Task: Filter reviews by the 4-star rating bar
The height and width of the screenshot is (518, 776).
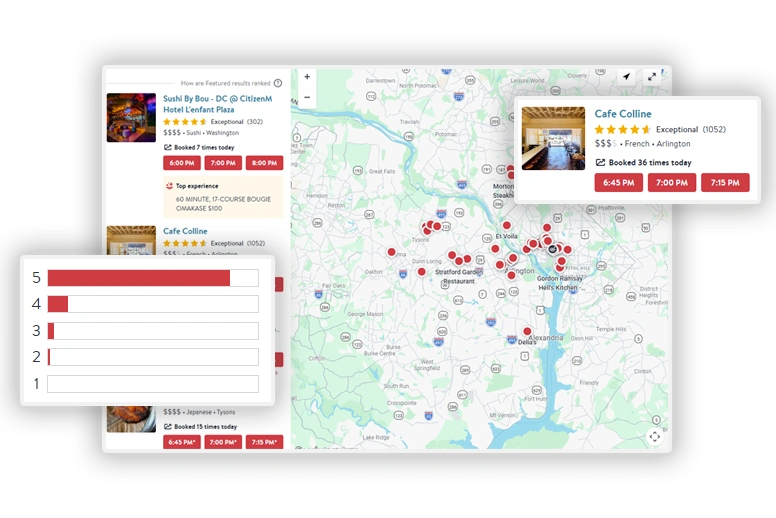Action: pos(152,304)
